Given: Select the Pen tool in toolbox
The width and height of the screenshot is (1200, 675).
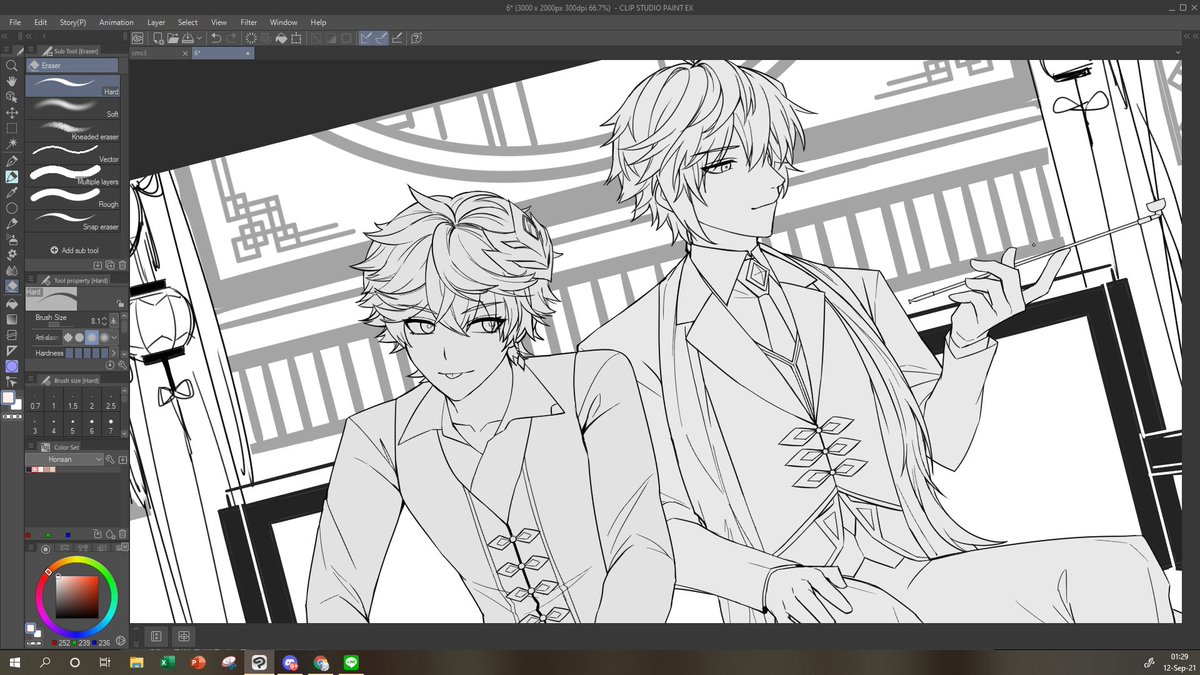Looking at the screenshot, I should tap(12, 161).
